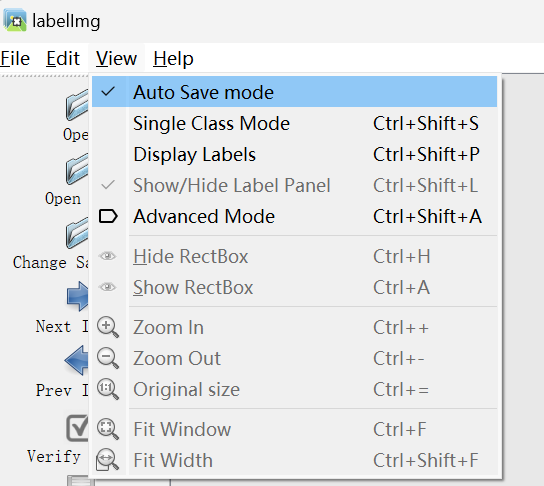This screenshot has width=544, height=486.
Task: Click the Fit Window magnifier icon
Action: pos(108,429)
